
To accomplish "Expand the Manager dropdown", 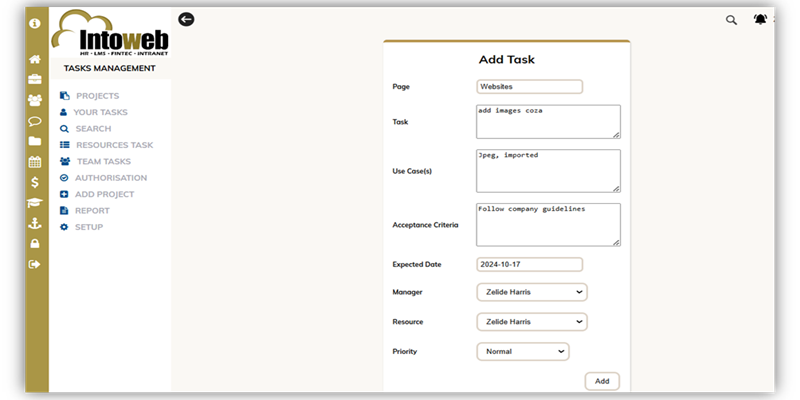I will coord(531,292).
